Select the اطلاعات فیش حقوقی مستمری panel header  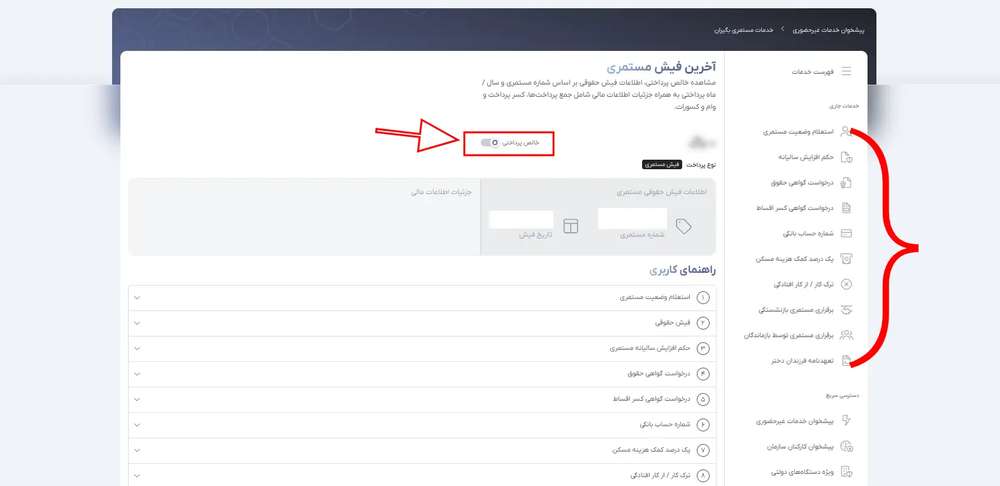pos(662,191)
